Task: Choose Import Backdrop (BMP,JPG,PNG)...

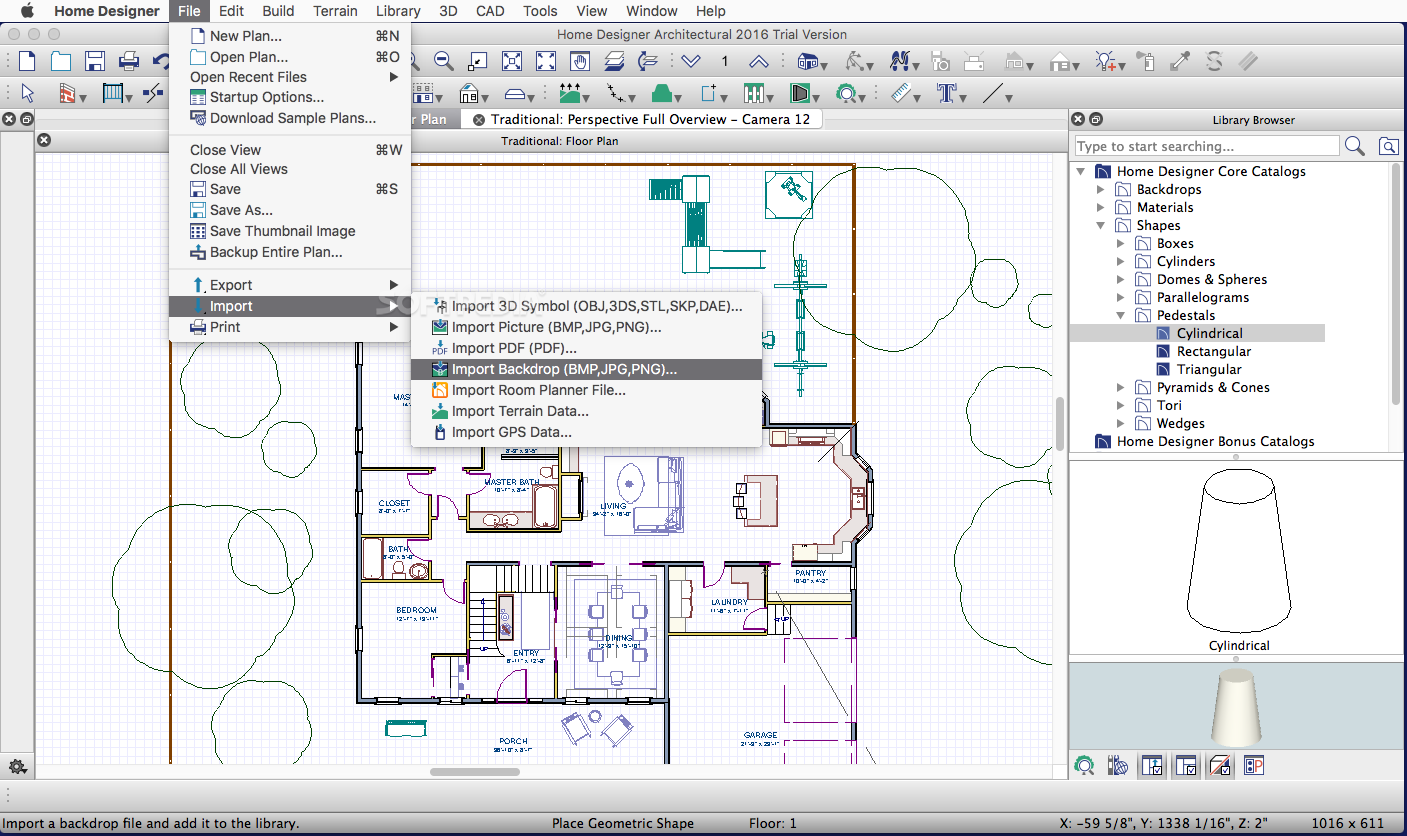Action: pyautogui.click(x=586, y=369)
